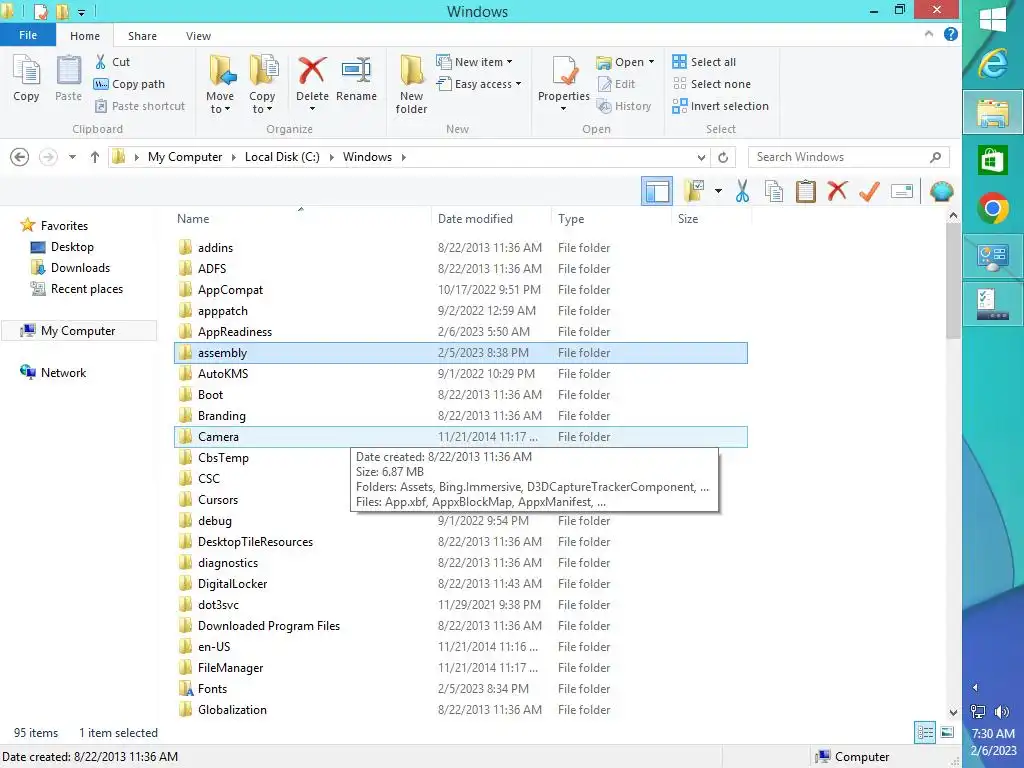Select My Computer in navigation pane
1024x768 pixels.
click(x=78, y=331)
